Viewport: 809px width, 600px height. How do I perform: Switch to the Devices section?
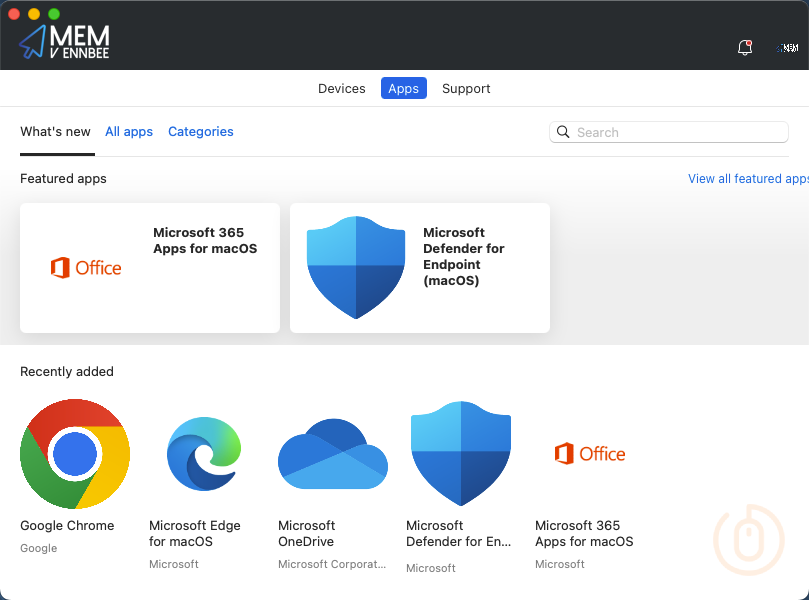tap(341, 88)
